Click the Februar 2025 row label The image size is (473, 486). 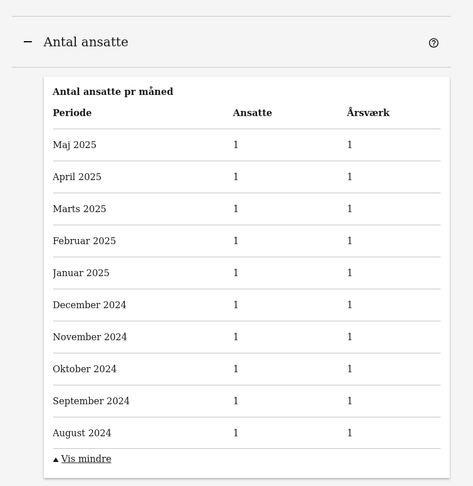84,241
